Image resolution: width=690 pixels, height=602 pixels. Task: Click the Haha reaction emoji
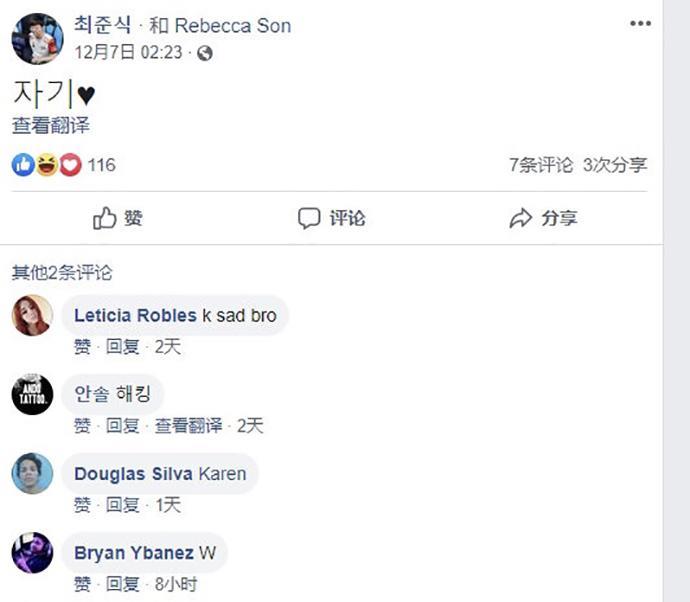click(46, 165)
